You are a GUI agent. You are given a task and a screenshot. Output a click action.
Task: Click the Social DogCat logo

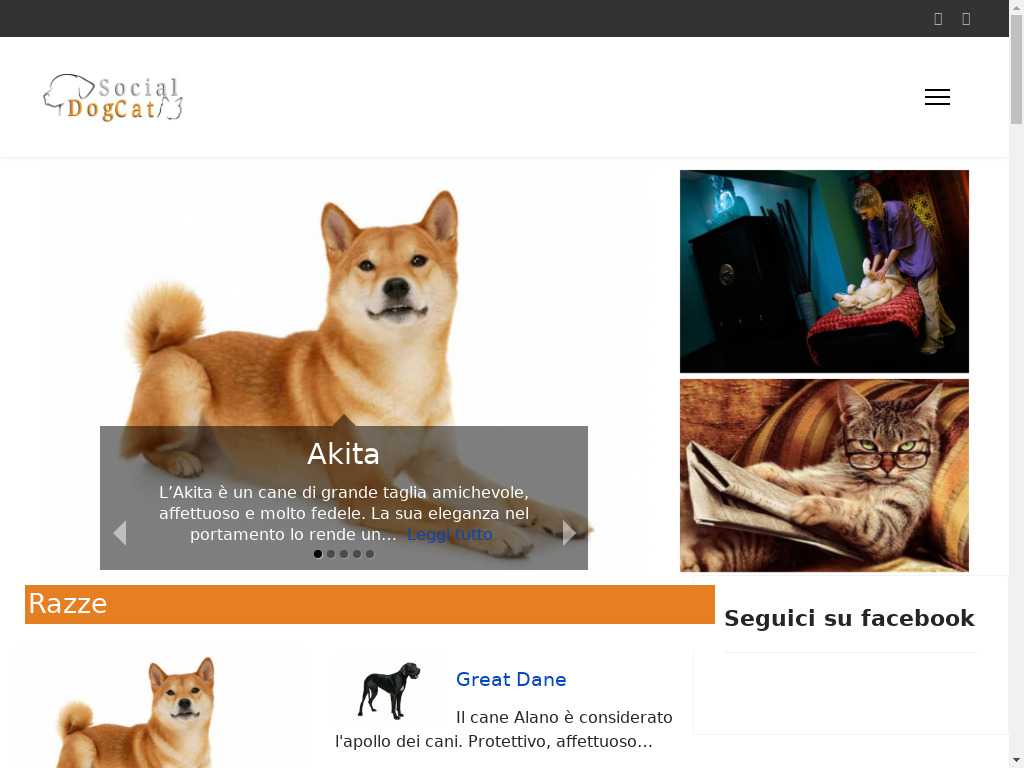click(112, 97)
